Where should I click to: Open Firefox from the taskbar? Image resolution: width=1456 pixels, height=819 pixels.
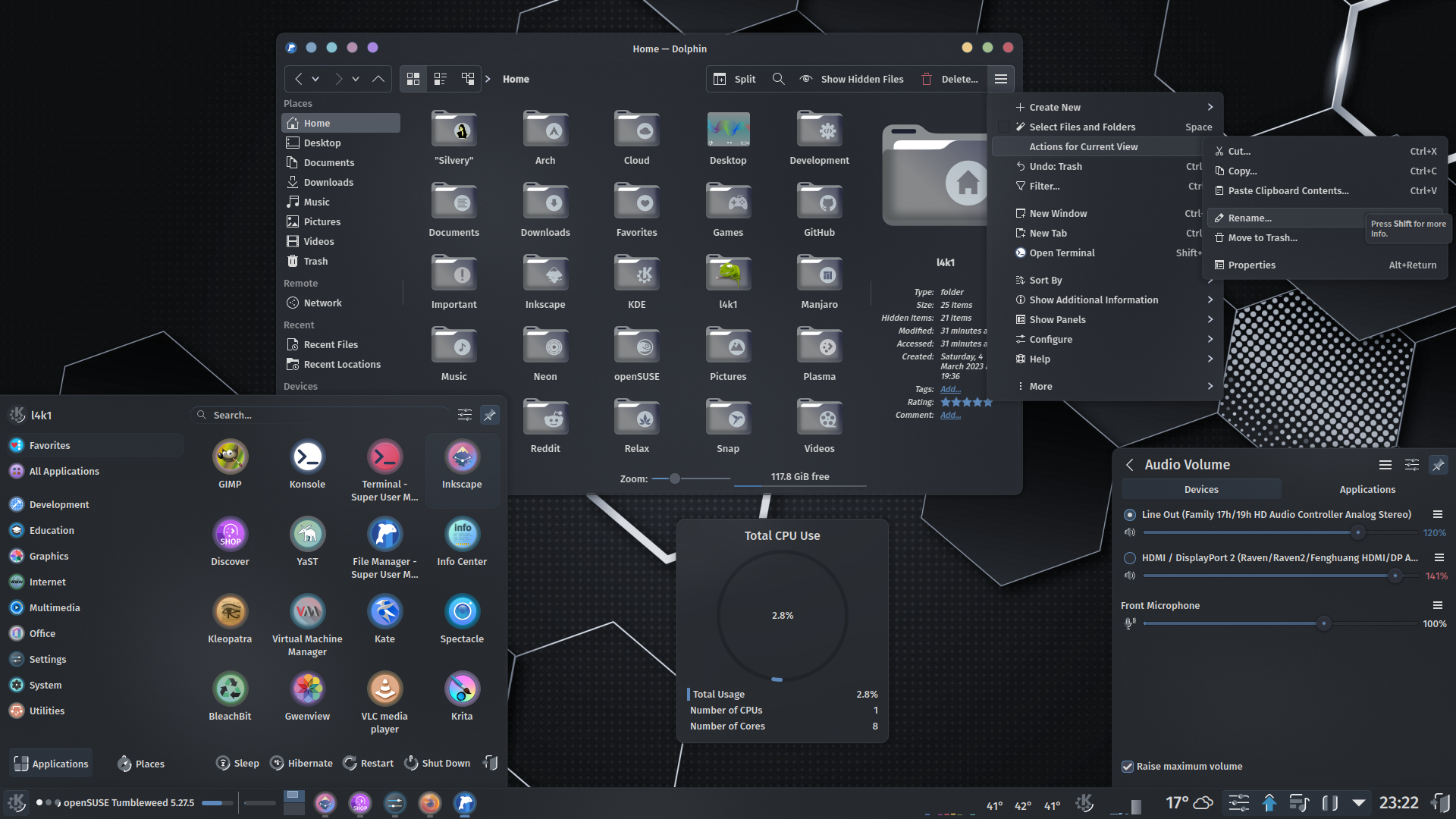click(x=430, y=803)
